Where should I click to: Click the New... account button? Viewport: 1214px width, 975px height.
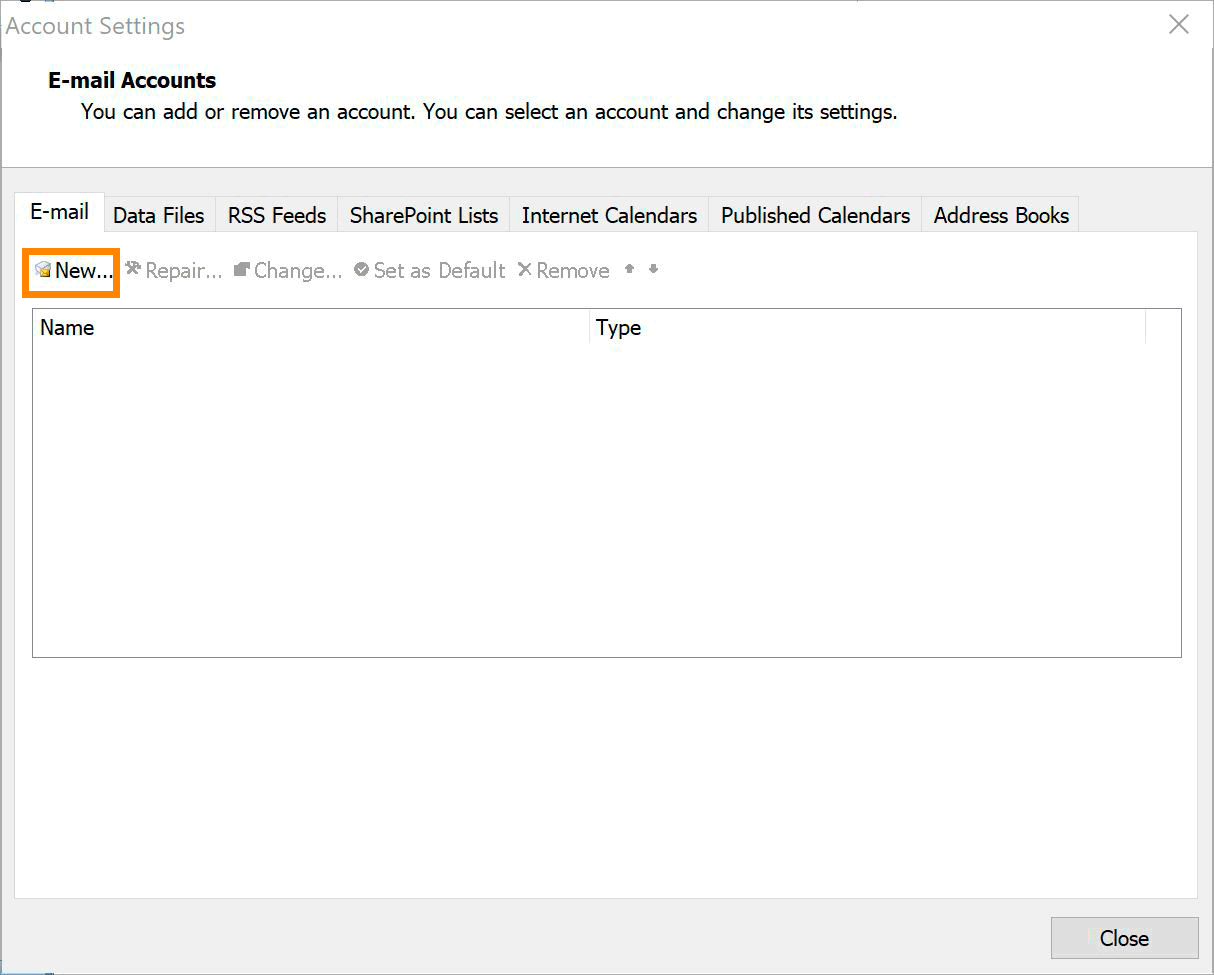(x=72, y=271)
